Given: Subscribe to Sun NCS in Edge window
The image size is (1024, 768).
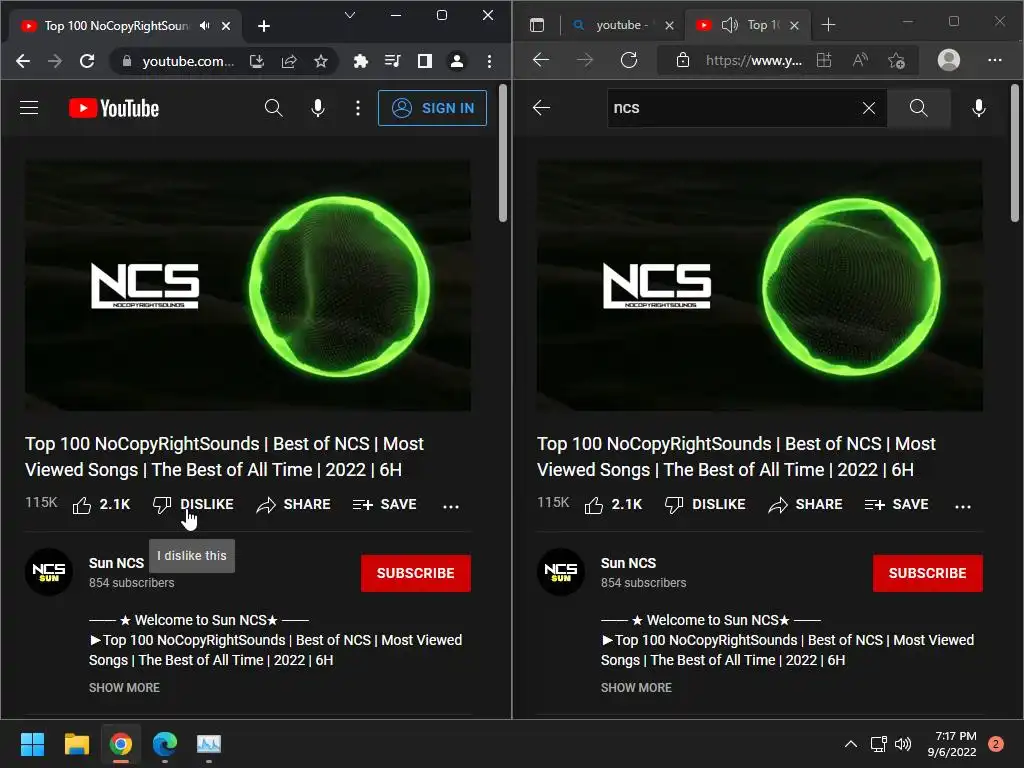Looking at the screenshot, I should [927, 573].
